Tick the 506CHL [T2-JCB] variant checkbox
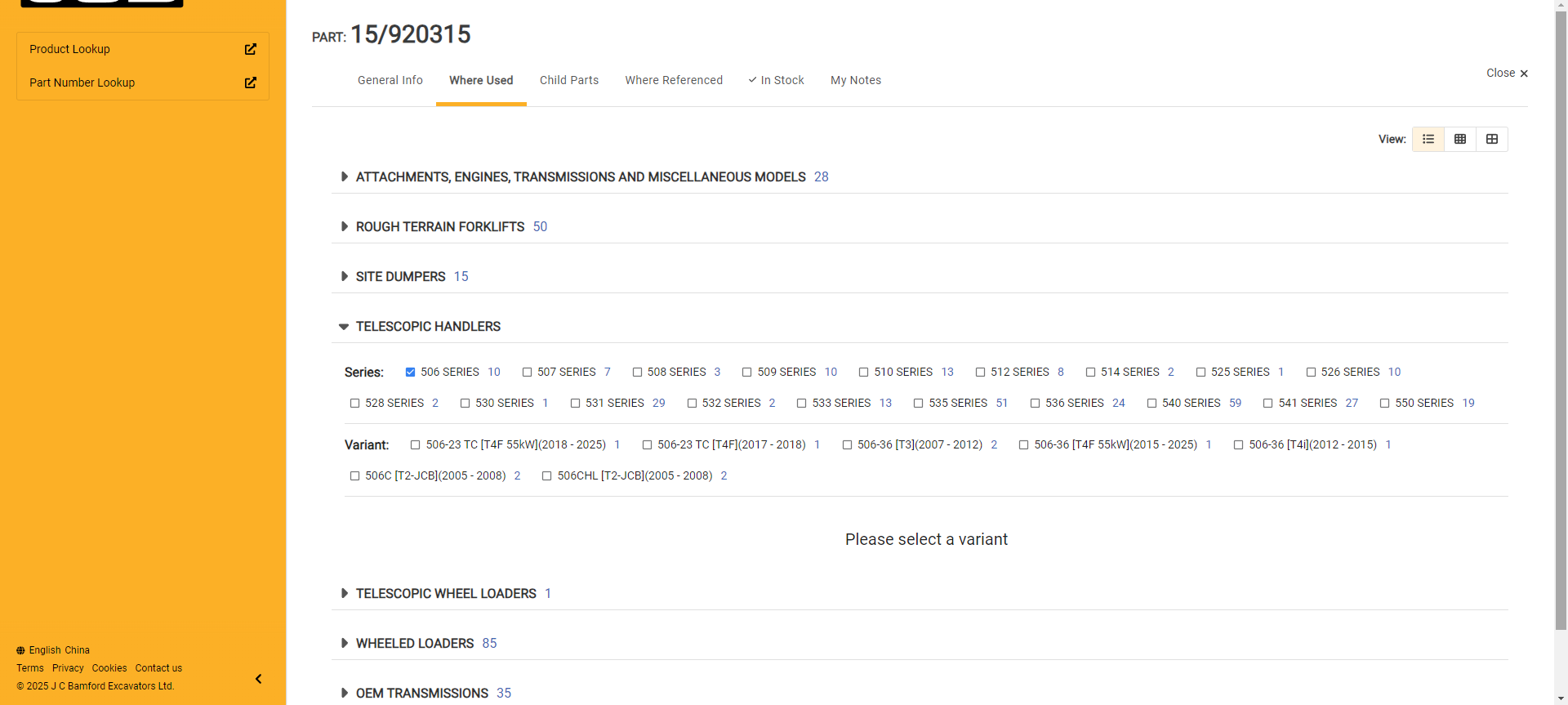 pyautogui.click(x=546, y=476)
